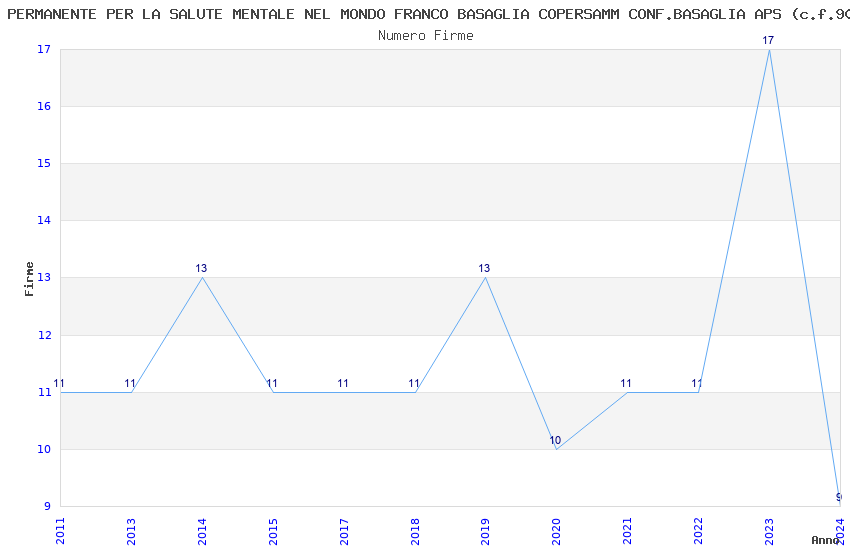
Task: Select the y-axis tick value 10
Action: pos(44,449)
